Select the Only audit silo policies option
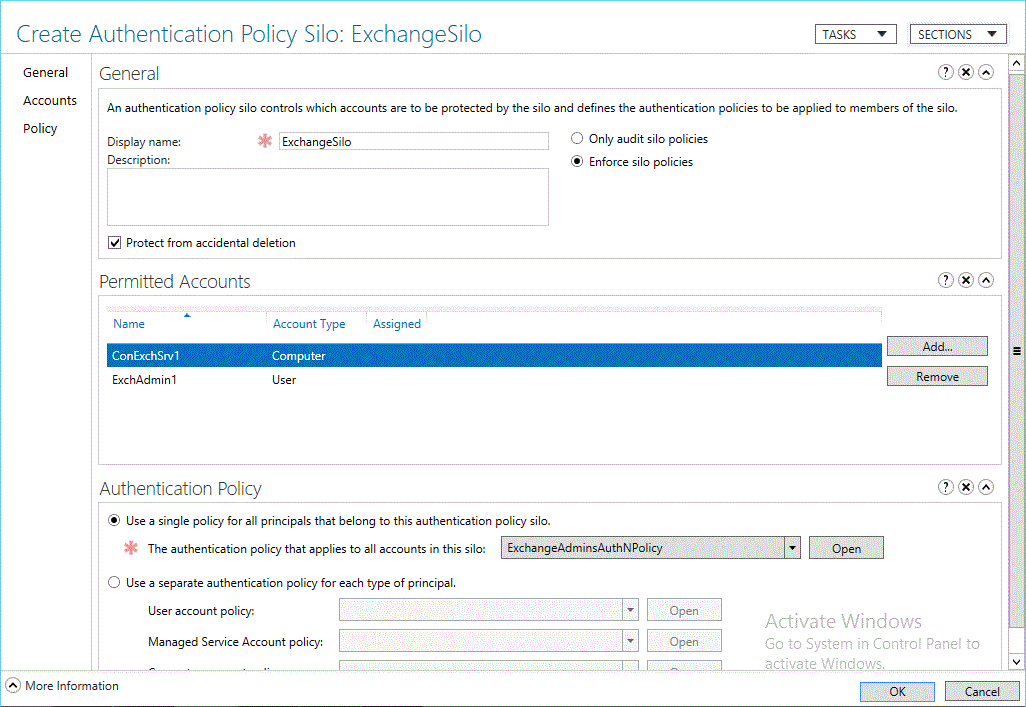 [x=575, y=138]
